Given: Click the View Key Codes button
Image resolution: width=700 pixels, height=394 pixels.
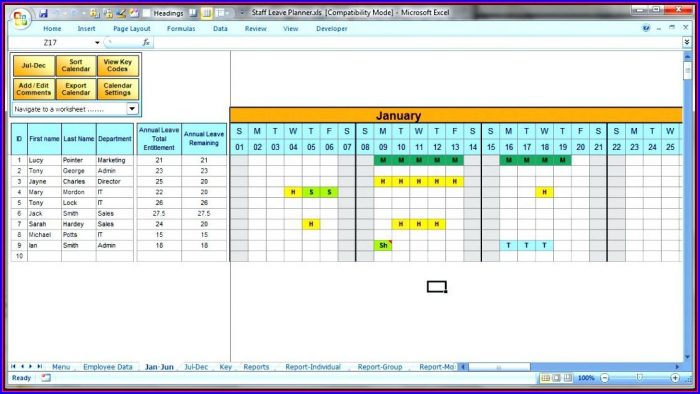Looking at the screenshot, I should 118,66.
